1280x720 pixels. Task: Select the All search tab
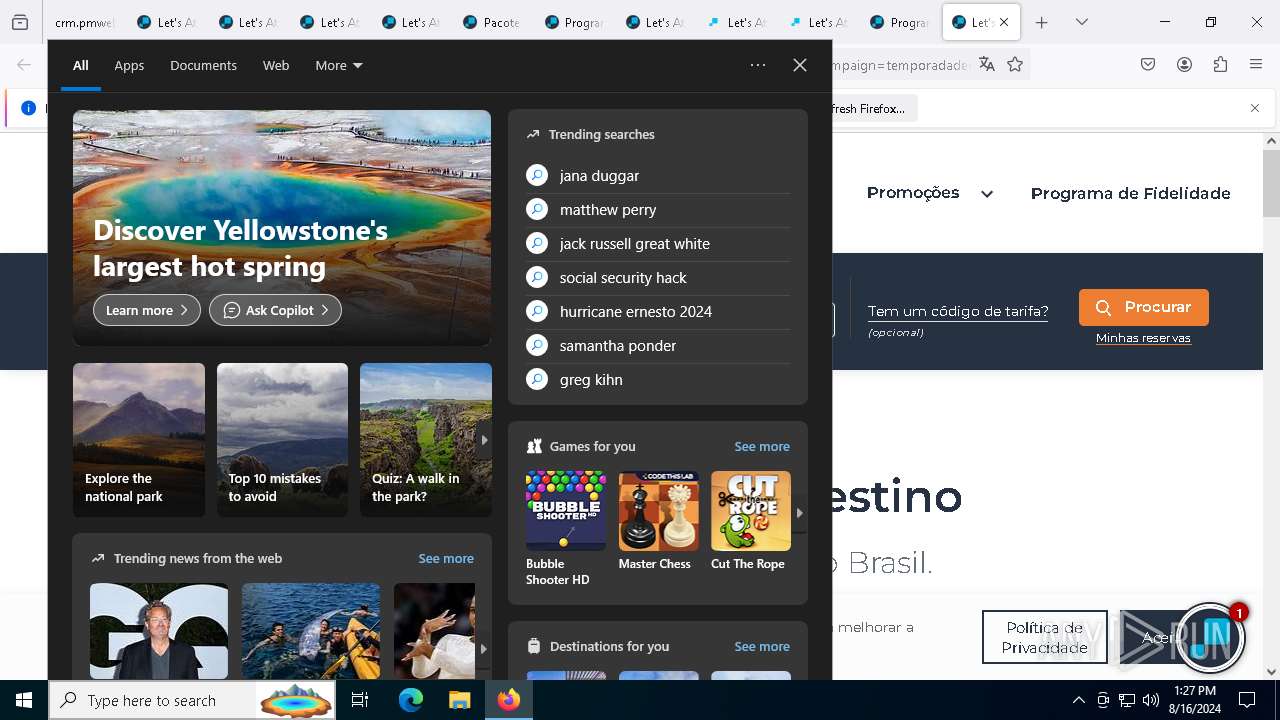pyautogui.click(x=81, y=65)
